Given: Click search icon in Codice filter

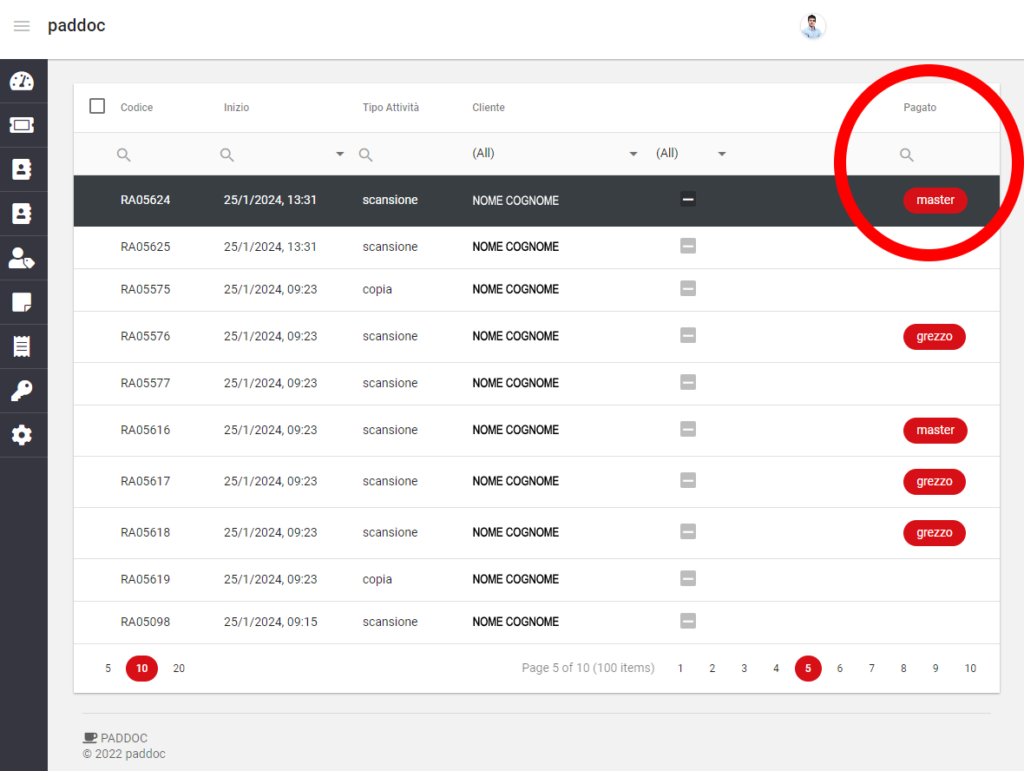Looking at the screenshot, I should point(123,155).
